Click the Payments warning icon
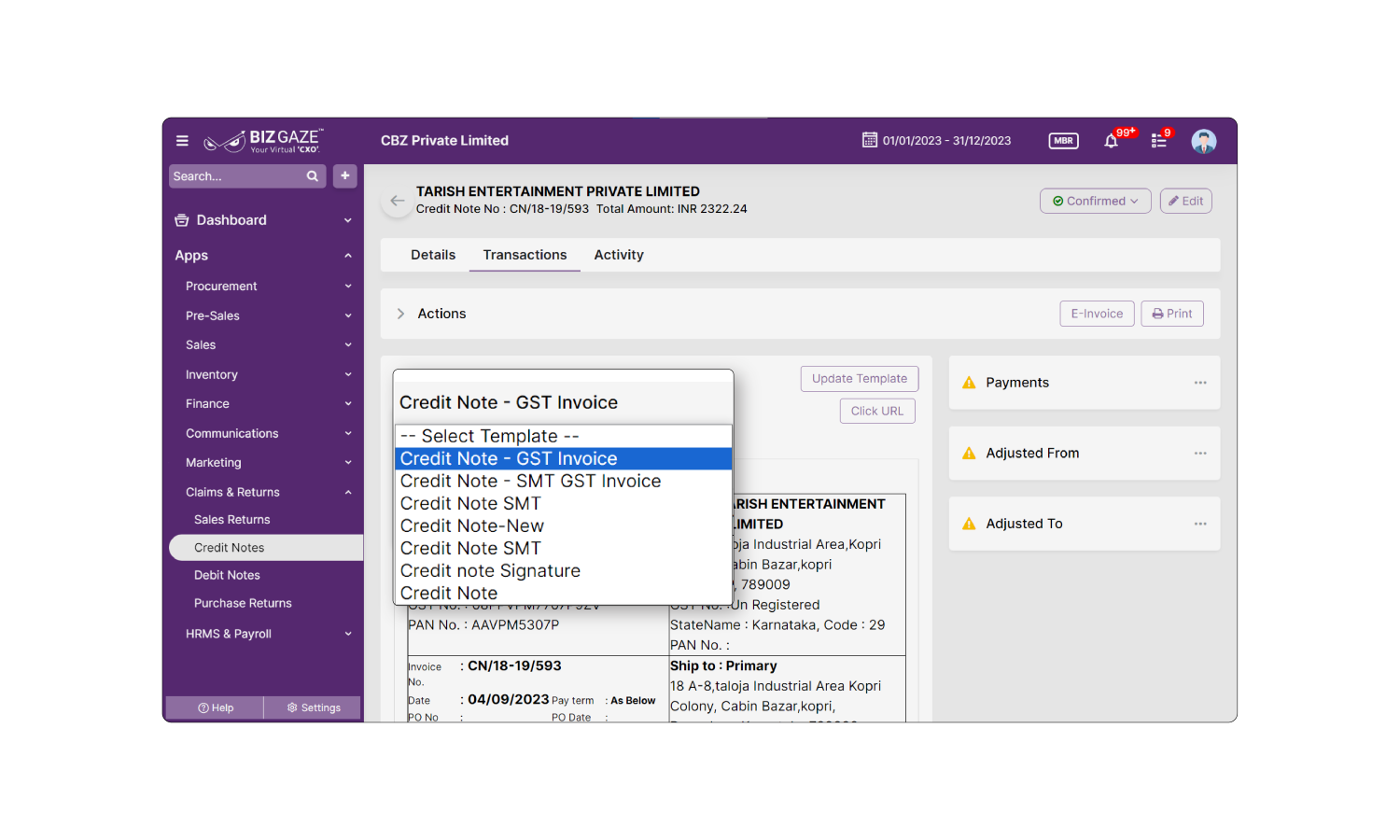This screenshot has width=1400, height=840. 969,383
